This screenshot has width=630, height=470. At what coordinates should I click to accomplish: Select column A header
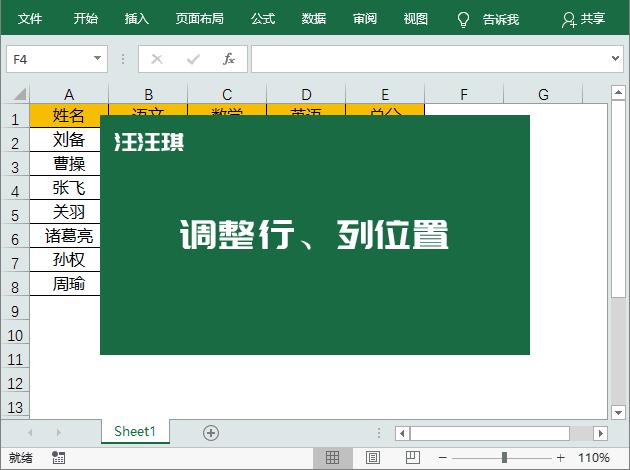[x=69, y=95]
